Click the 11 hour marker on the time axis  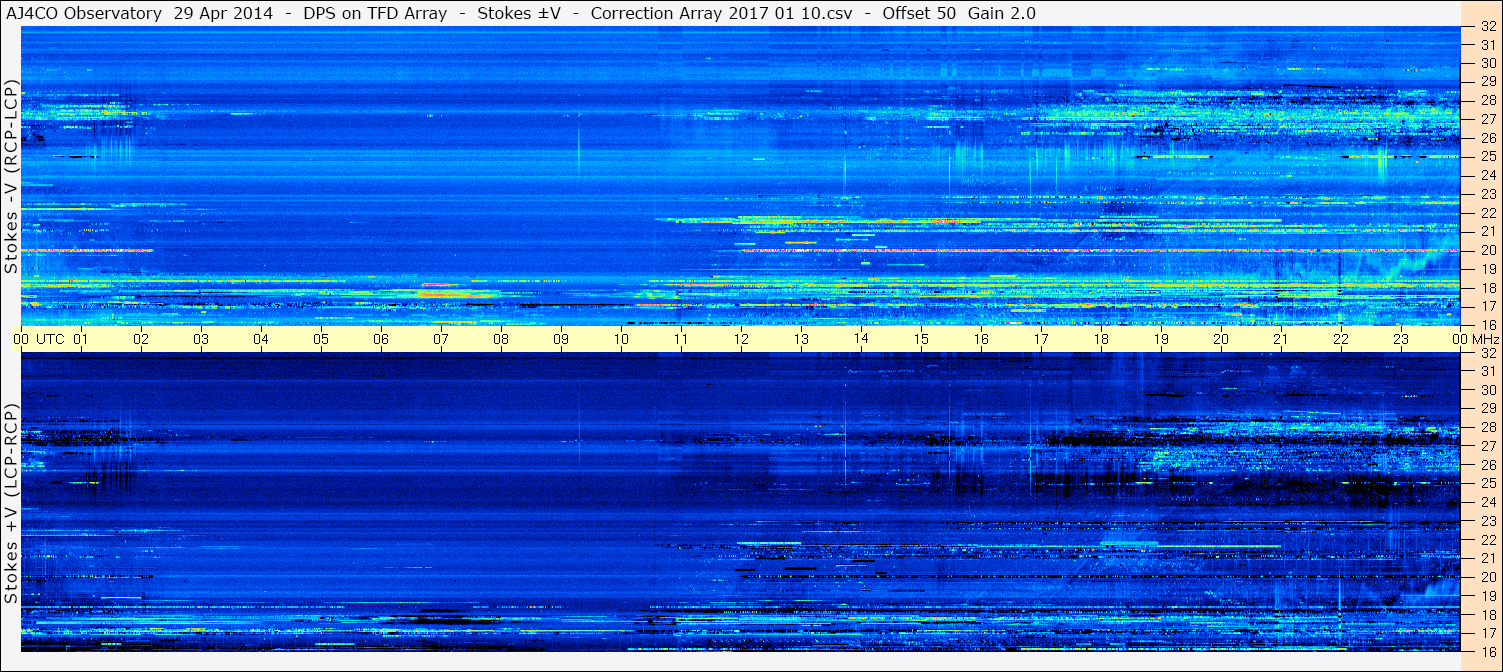[x=681, y=339]
